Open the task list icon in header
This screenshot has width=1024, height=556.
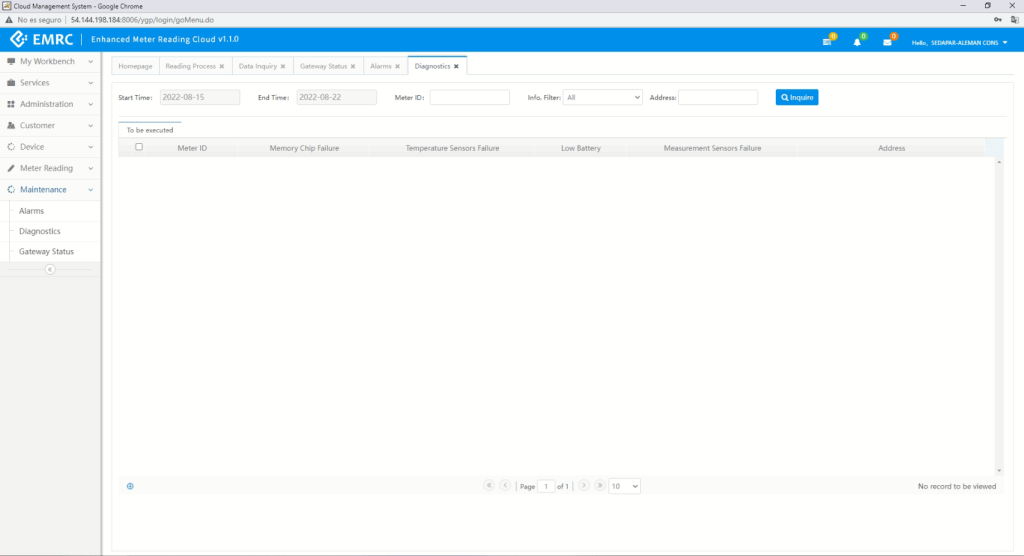click(x=827, y=42)
